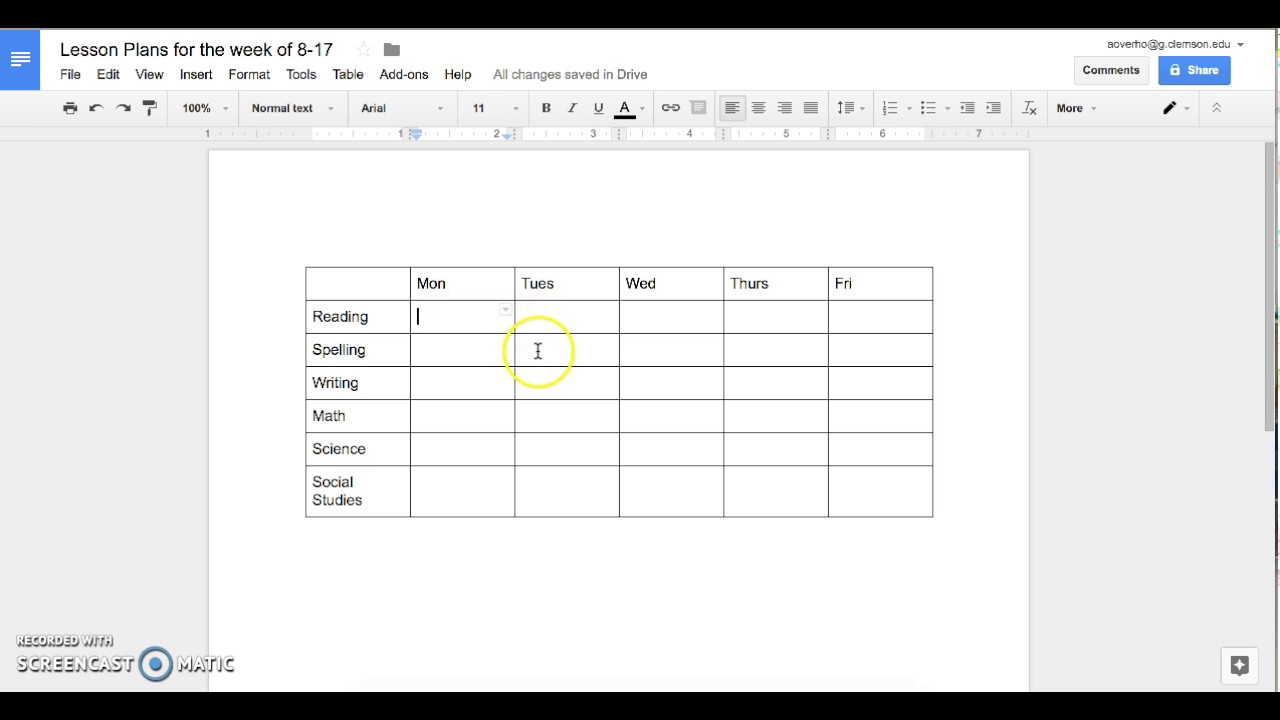Open the Edit menu
This screenshot has height=720, width=1280.
tap(108, 74)
